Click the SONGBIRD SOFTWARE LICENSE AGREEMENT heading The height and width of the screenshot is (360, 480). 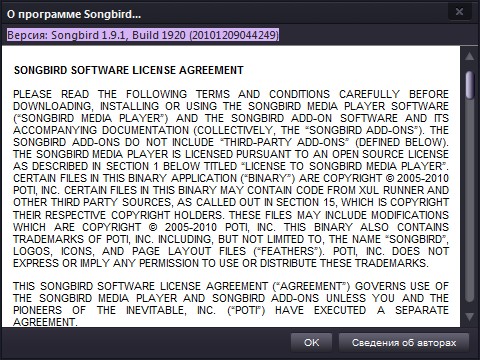click(x=129, y=70)
